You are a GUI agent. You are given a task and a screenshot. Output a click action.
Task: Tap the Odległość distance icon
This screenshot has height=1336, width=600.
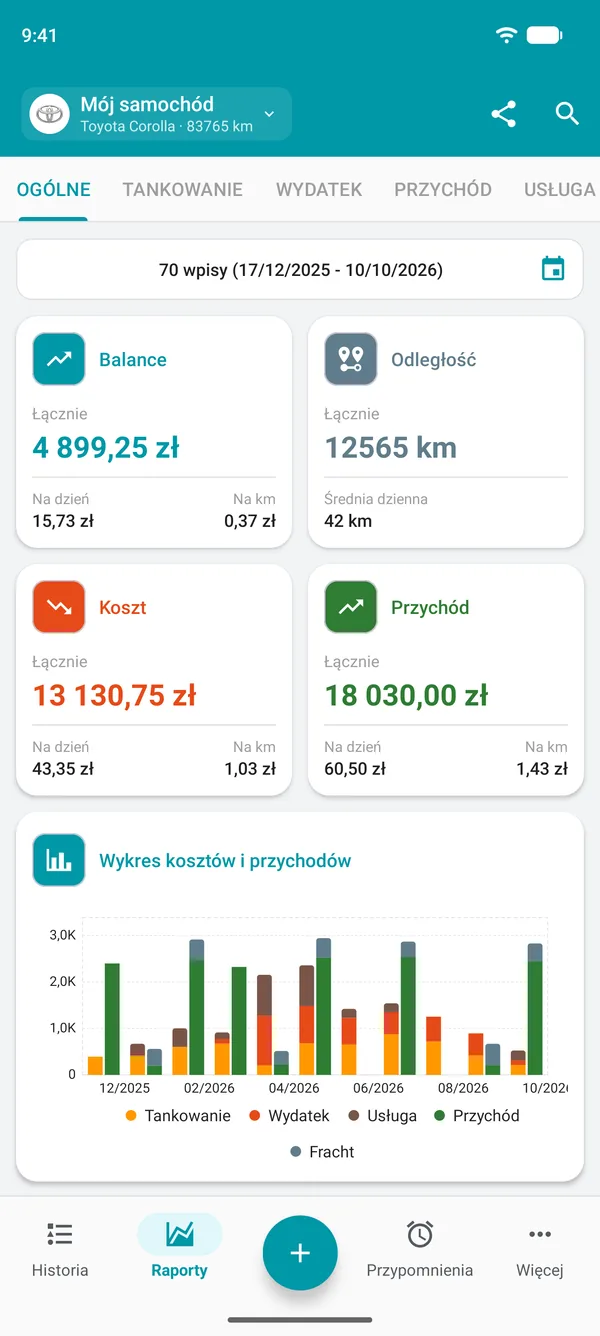pos(350,359)
